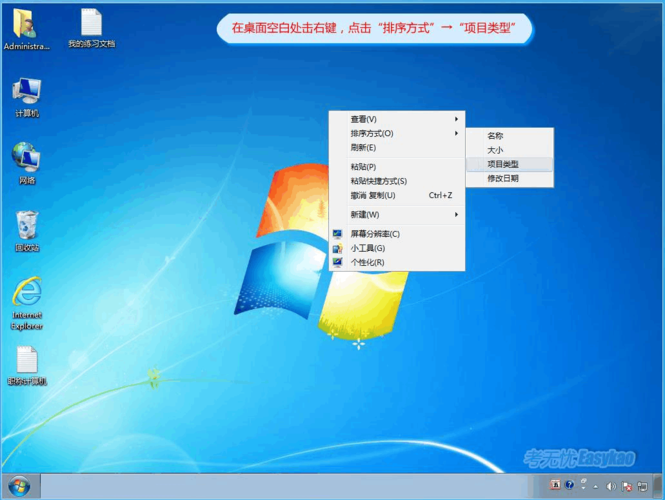Sort by 修改日期 in submenu
This screenshot has width=665, height=500.
[x=509, y=179]
